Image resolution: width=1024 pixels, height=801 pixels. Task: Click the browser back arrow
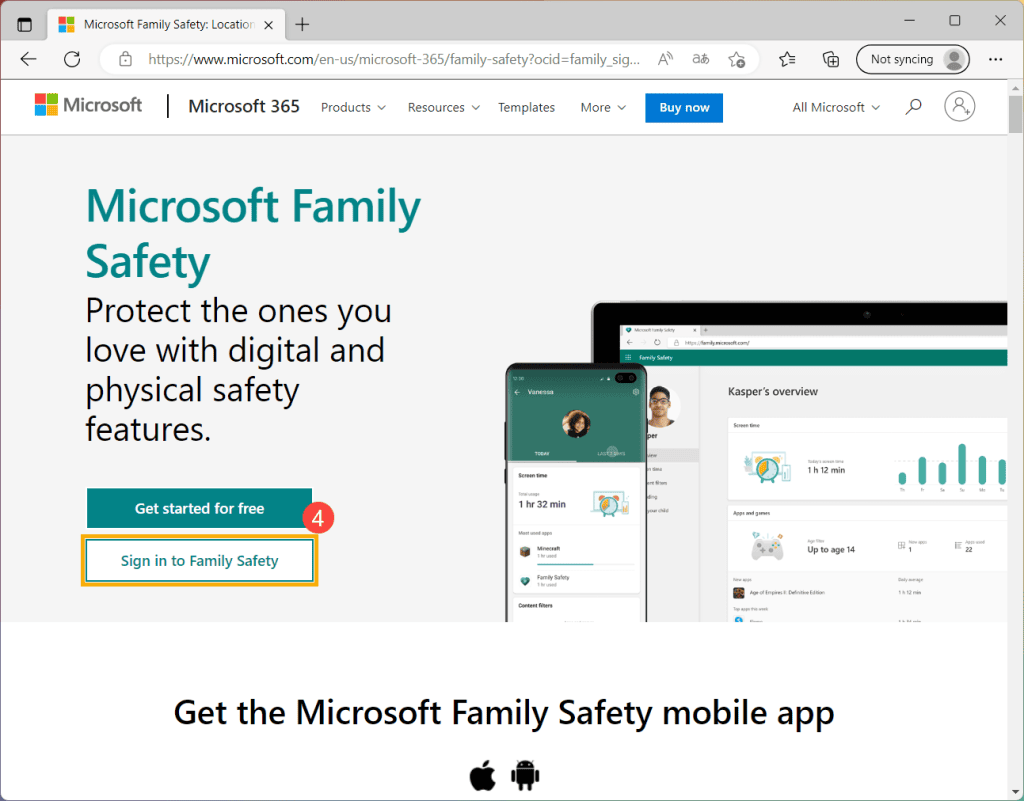coord(28,59)
